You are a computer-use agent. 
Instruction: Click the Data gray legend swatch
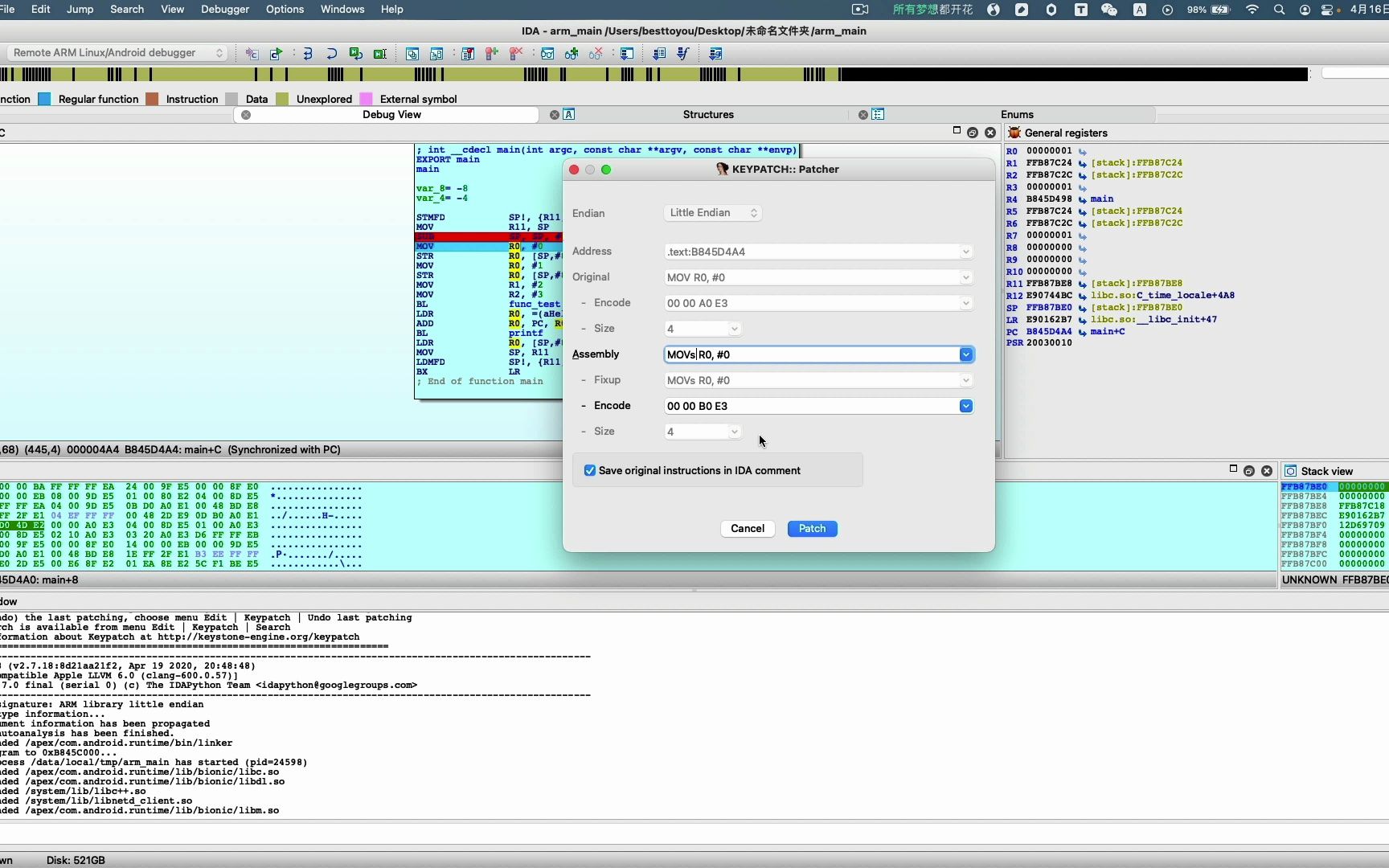pos(231,99)
